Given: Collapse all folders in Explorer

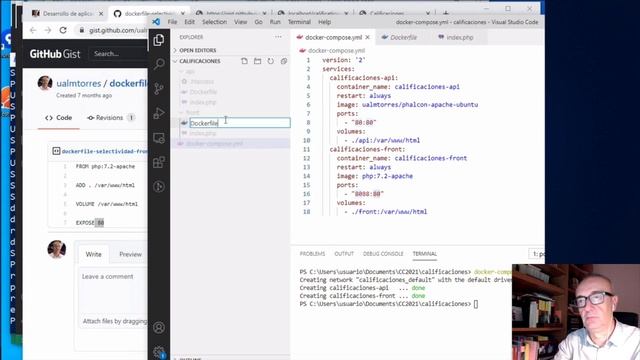Looking at the screenshot, I should [x=284, y=61].
